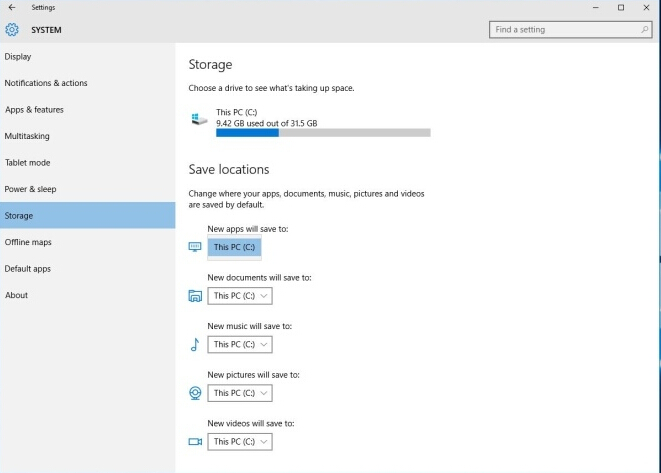Screen dimensions: 661x473
Task: Click the search magnifier icon
Action: tap(645, 30)
